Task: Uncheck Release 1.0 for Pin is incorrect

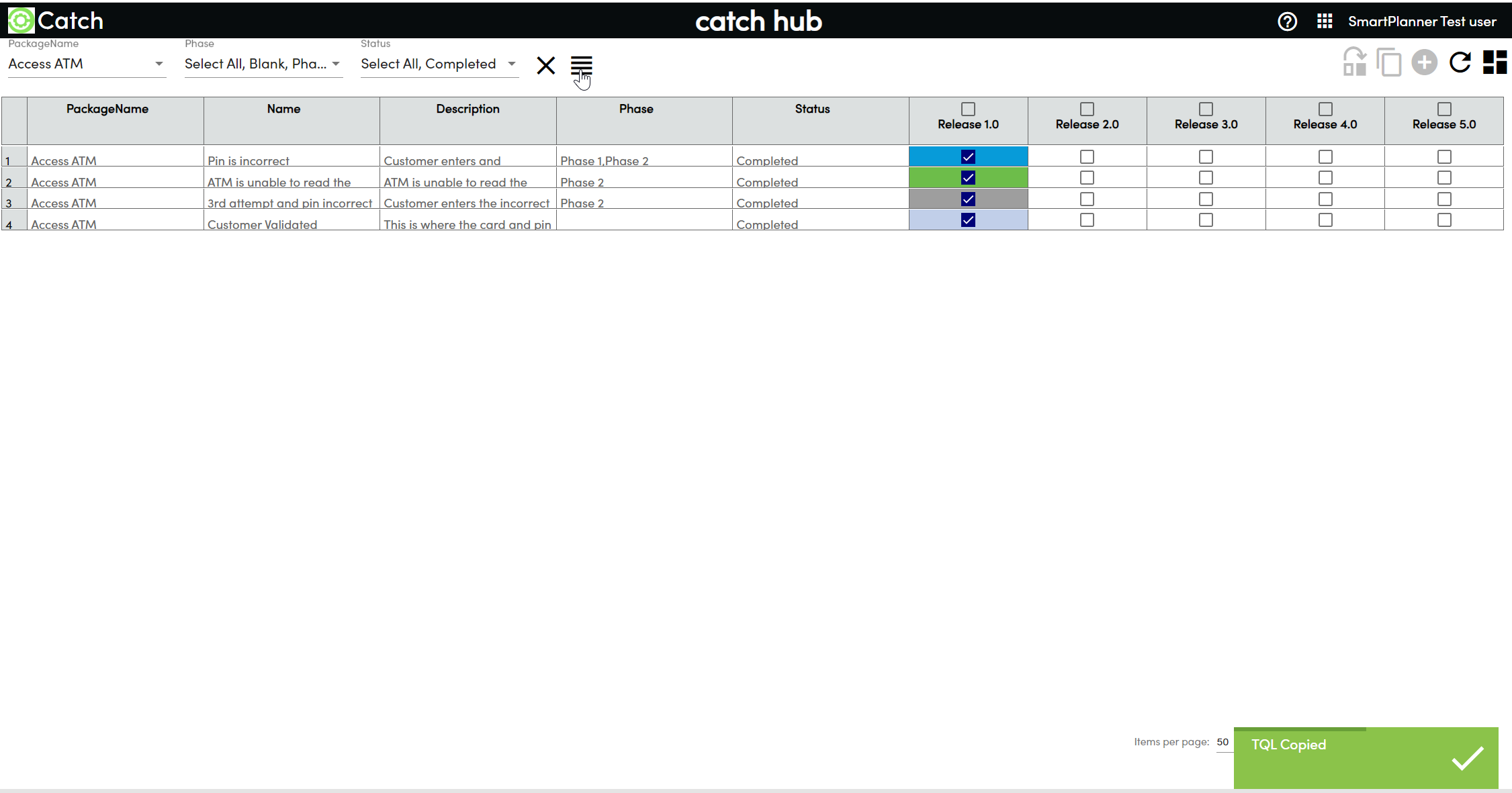Action: [968, 157]
